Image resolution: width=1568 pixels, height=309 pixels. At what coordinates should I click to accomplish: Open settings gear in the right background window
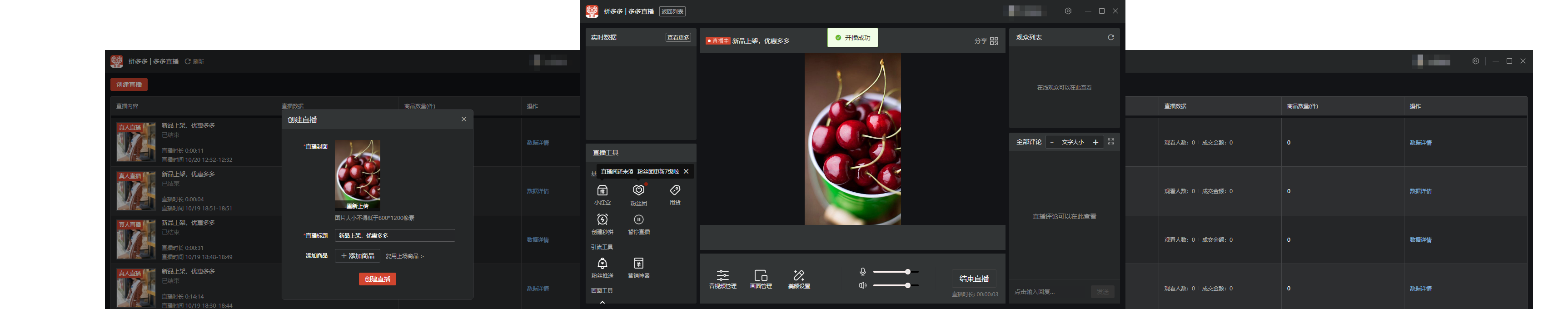click(1476, 61)
